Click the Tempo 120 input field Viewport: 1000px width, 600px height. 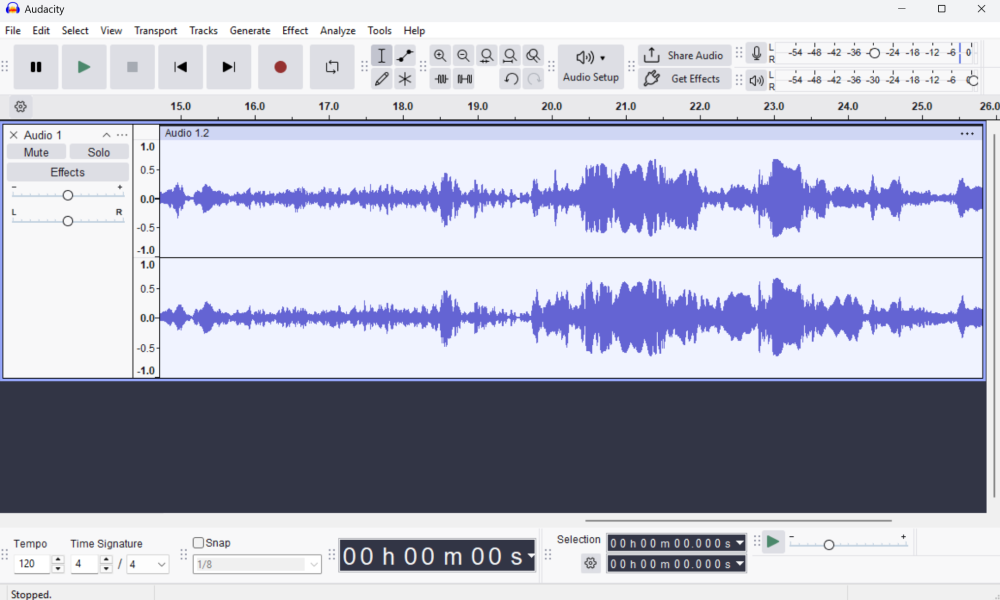pos(32,564)
